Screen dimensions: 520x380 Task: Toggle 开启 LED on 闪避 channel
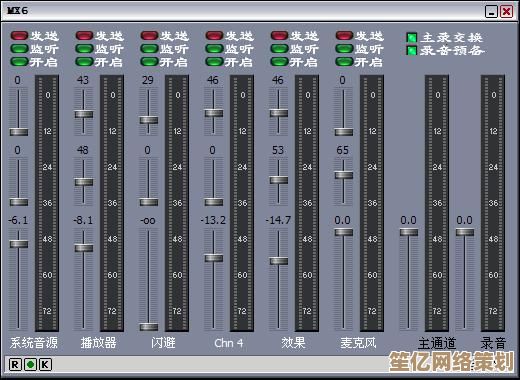point(149,62)
